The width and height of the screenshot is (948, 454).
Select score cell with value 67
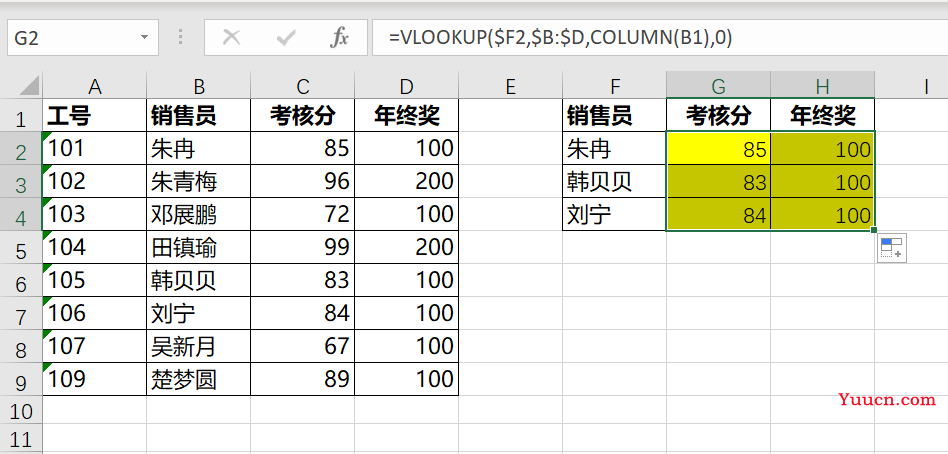[302, 346]
